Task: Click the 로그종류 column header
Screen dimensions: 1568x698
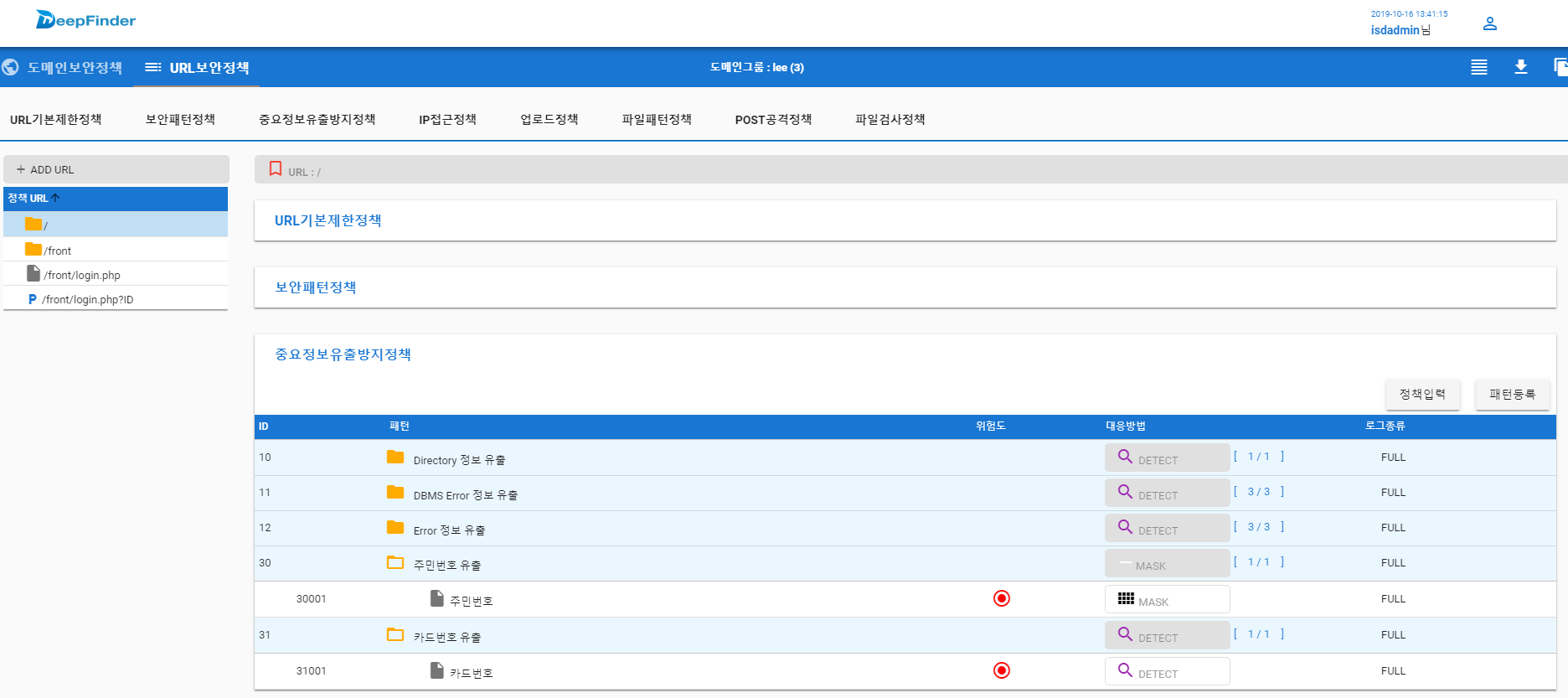Action: tap(1385, 427)
